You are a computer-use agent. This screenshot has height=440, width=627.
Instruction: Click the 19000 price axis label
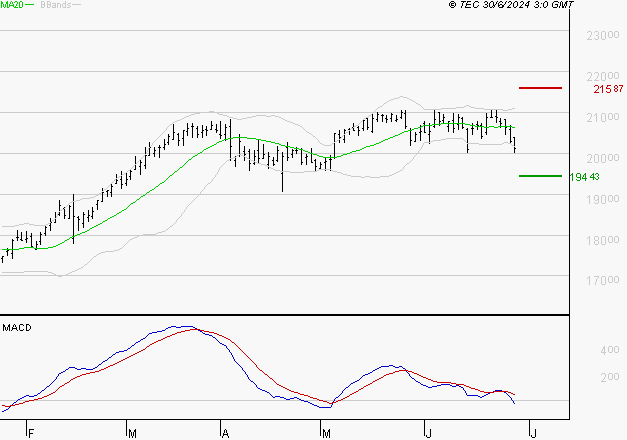(x=603, y=199)
